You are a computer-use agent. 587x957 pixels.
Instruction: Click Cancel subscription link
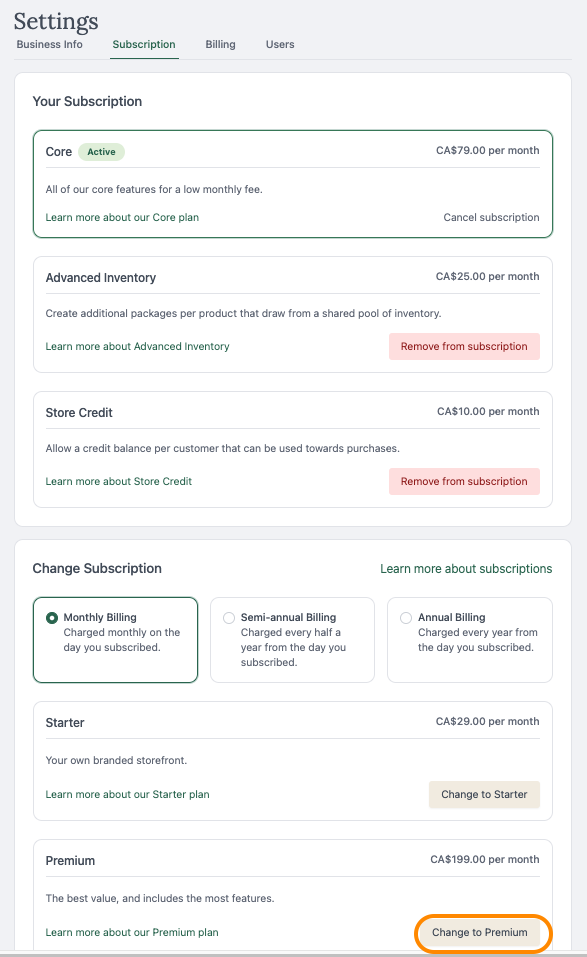[491, 217]
